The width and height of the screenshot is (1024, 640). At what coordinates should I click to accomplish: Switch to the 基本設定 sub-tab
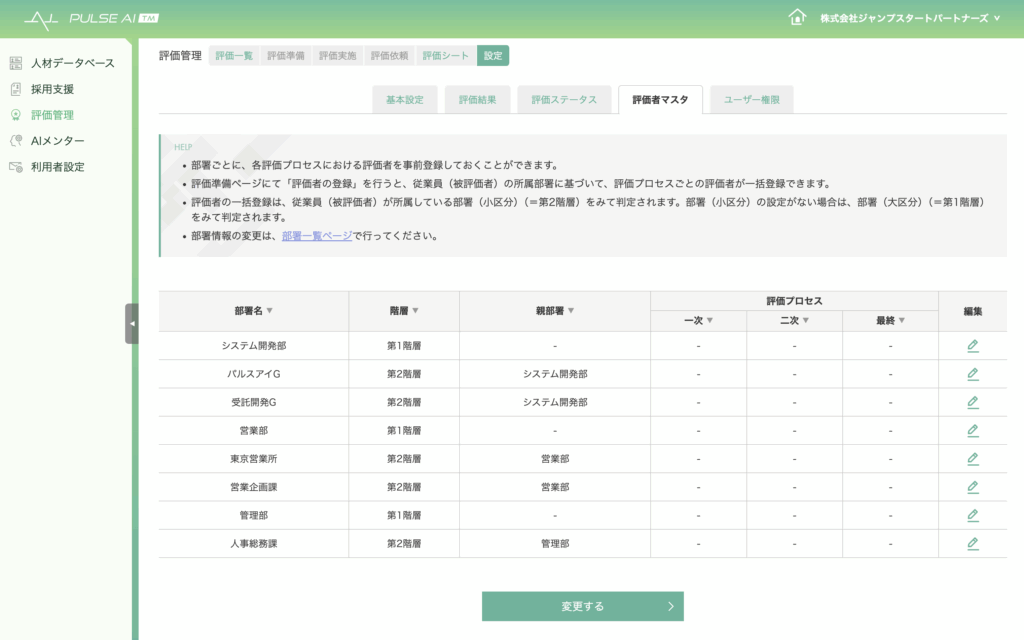405,100
